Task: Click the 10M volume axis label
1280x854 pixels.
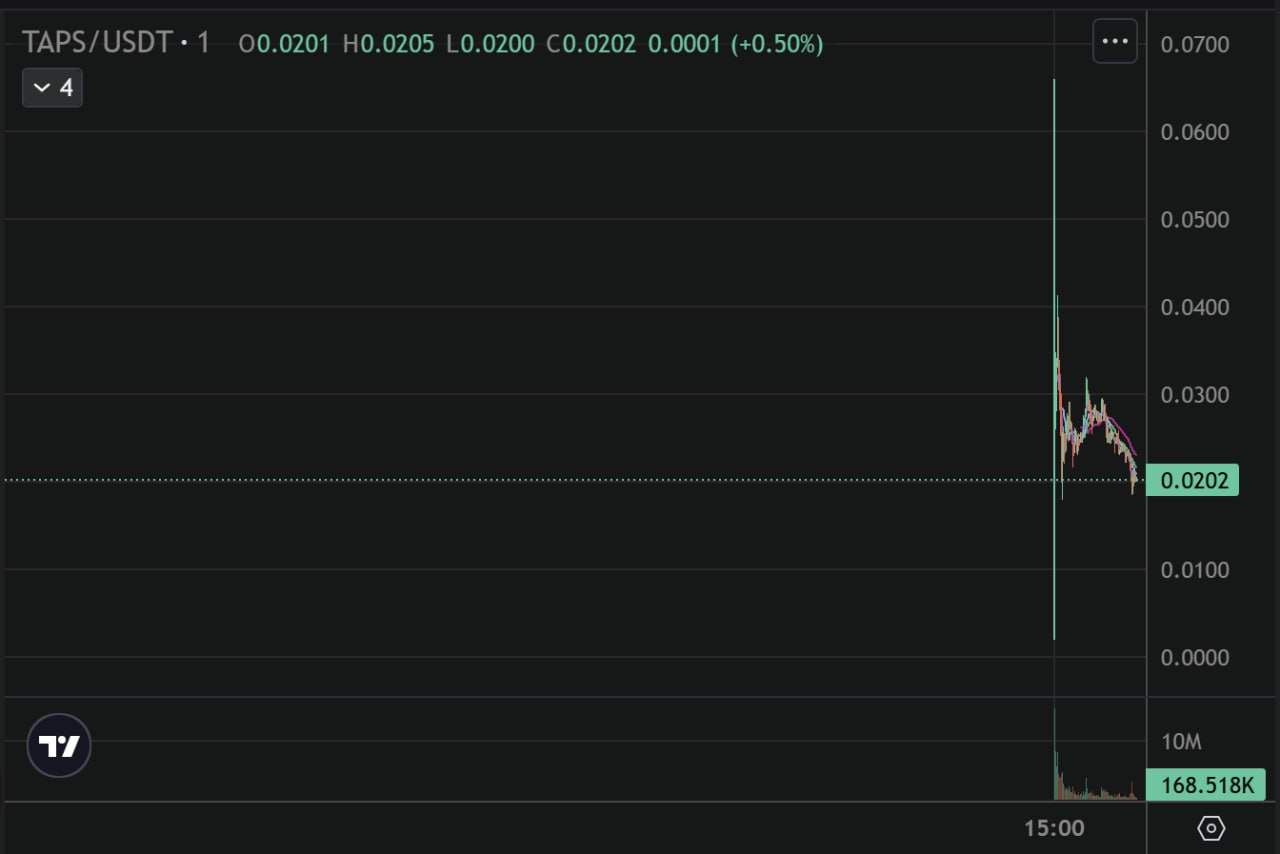Action: click(1181, 742)
